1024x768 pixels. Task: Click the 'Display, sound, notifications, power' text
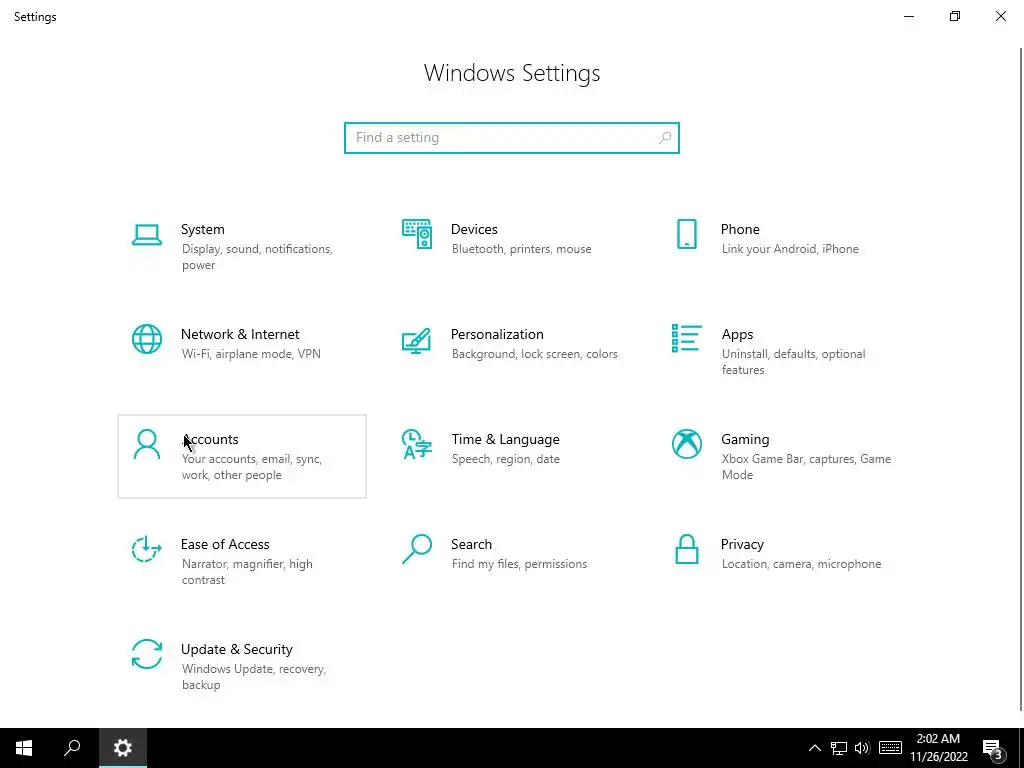[257, 257]
